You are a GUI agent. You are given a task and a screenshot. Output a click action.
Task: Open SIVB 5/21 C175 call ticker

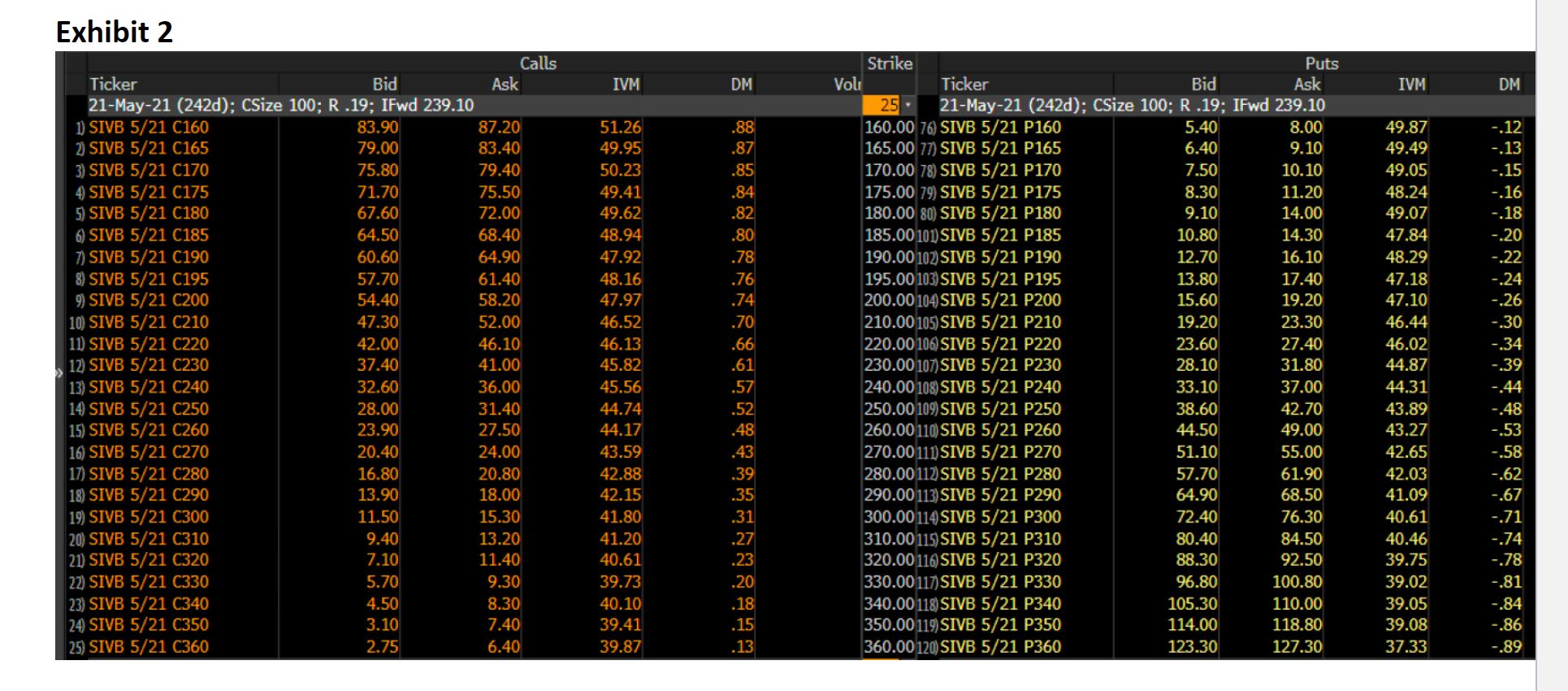[x=149, y=192]
